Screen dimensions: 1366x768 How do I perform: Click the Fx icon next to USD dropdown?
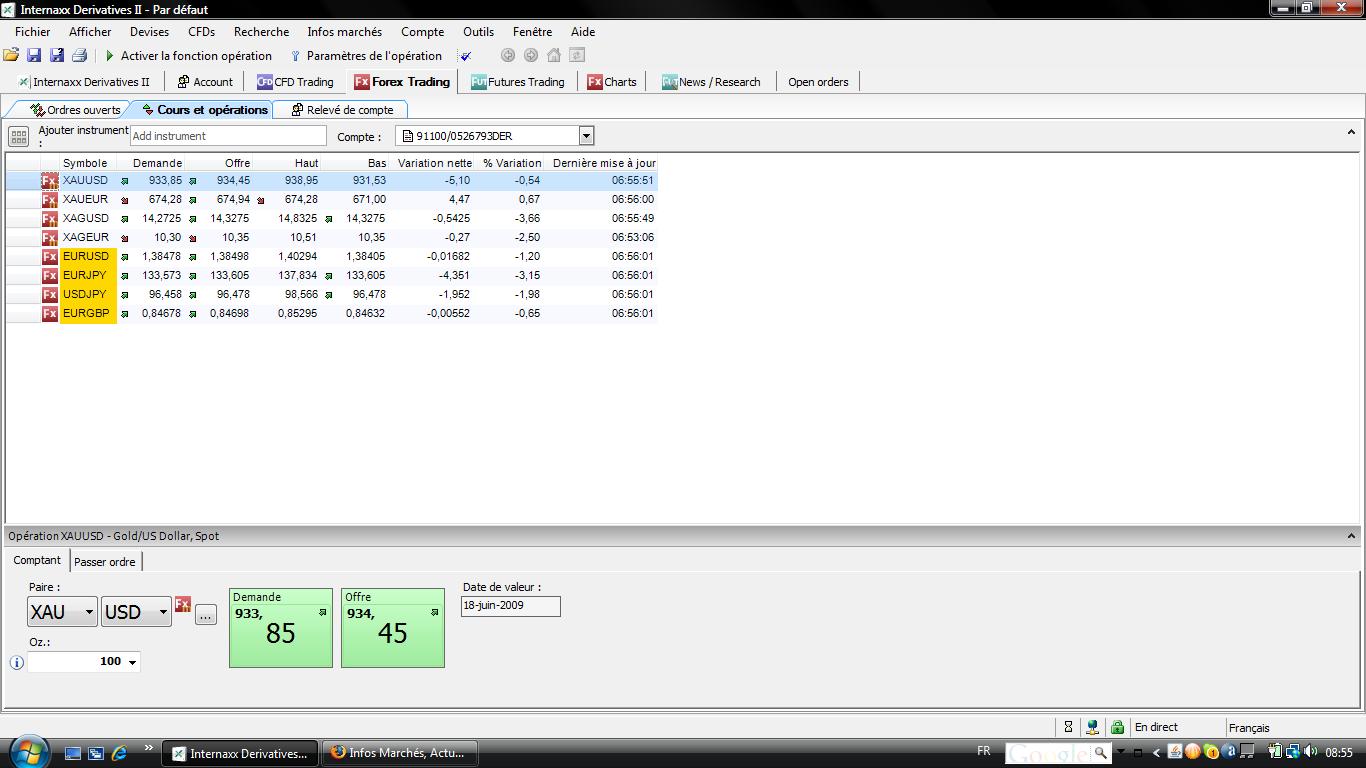[x=183, y=605]
